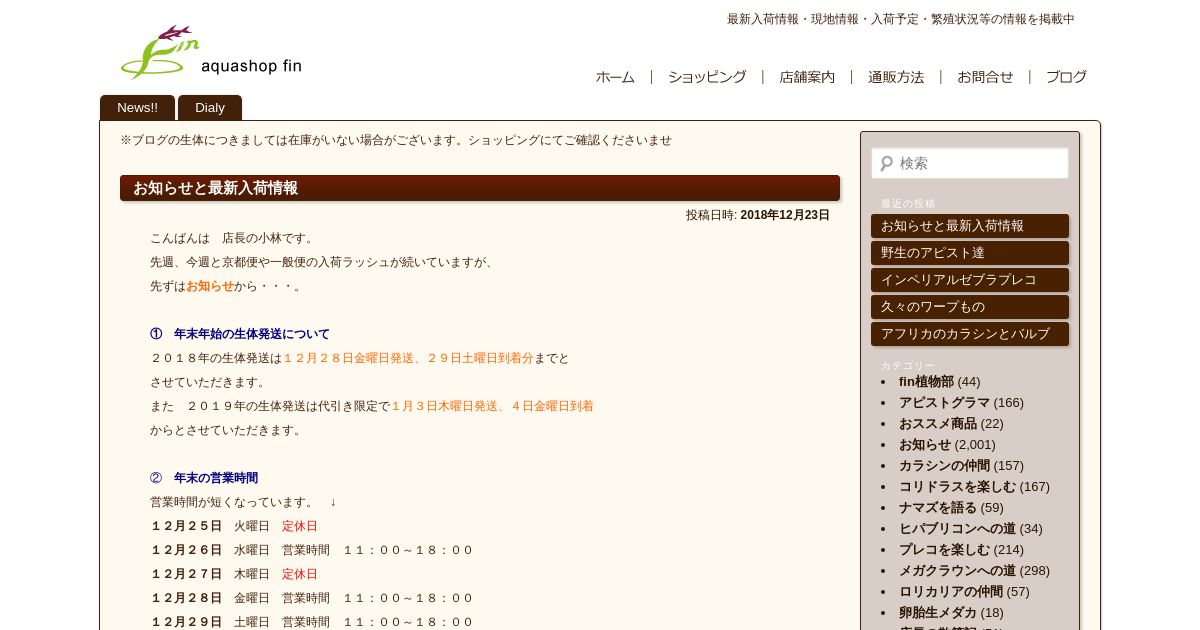1200x630 pixels.
Task: Select category おススメ商品
Action: pos(938,423)
